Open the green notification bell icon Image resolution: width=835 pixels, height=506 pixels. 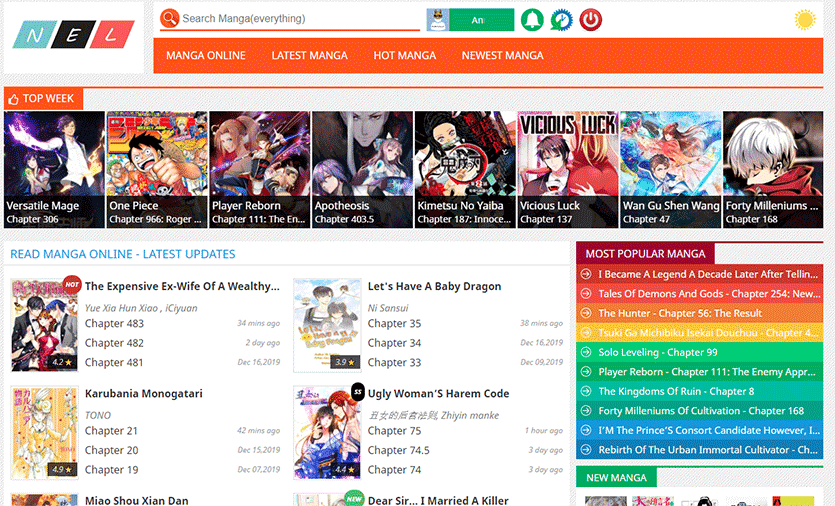(x=531, y=20)
